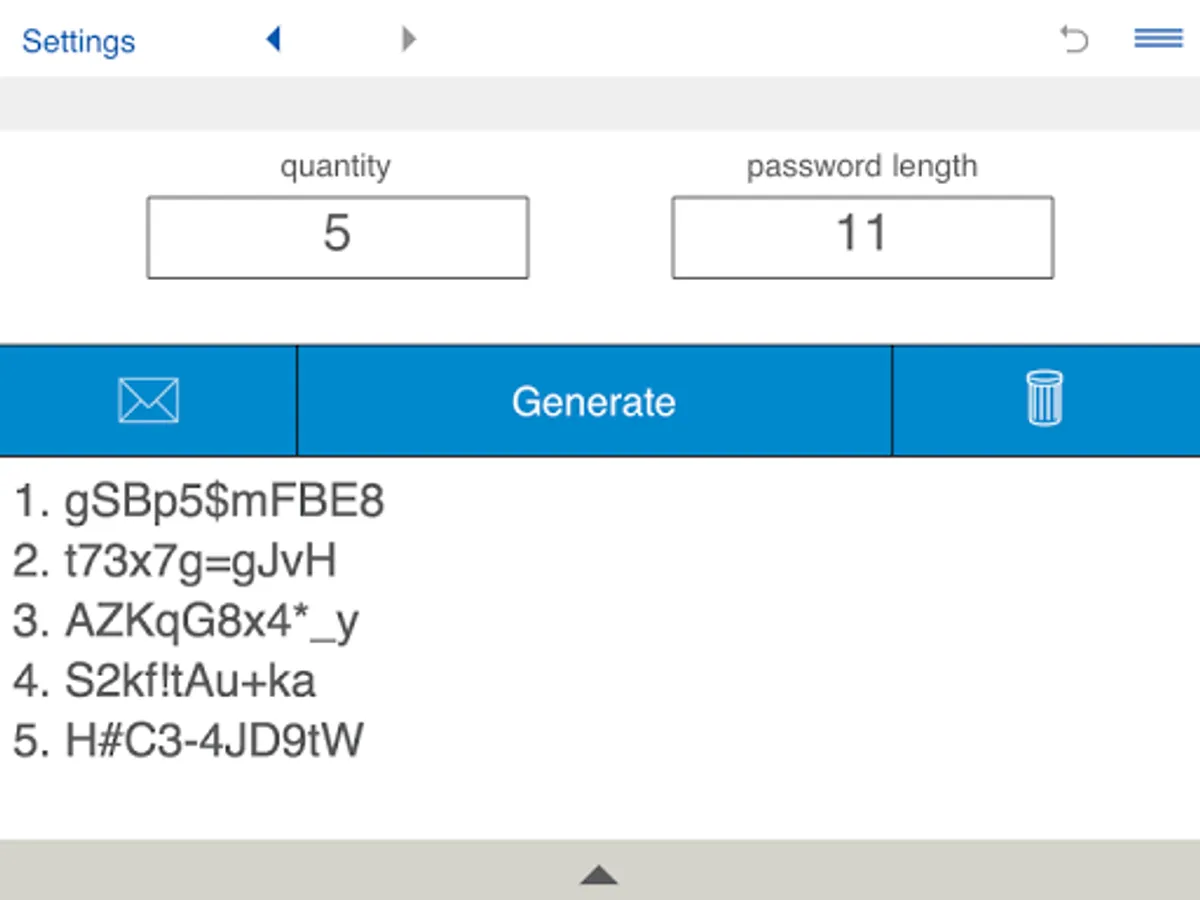This screenshot has width=1200, height=900.
Task: Click the quantity label
Action: click(335, 166)
